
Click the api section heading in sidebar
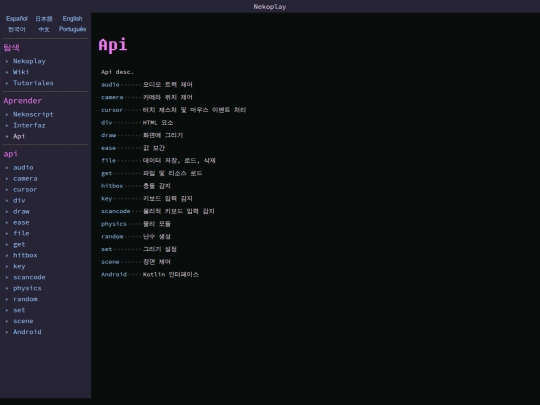[10, 154]
